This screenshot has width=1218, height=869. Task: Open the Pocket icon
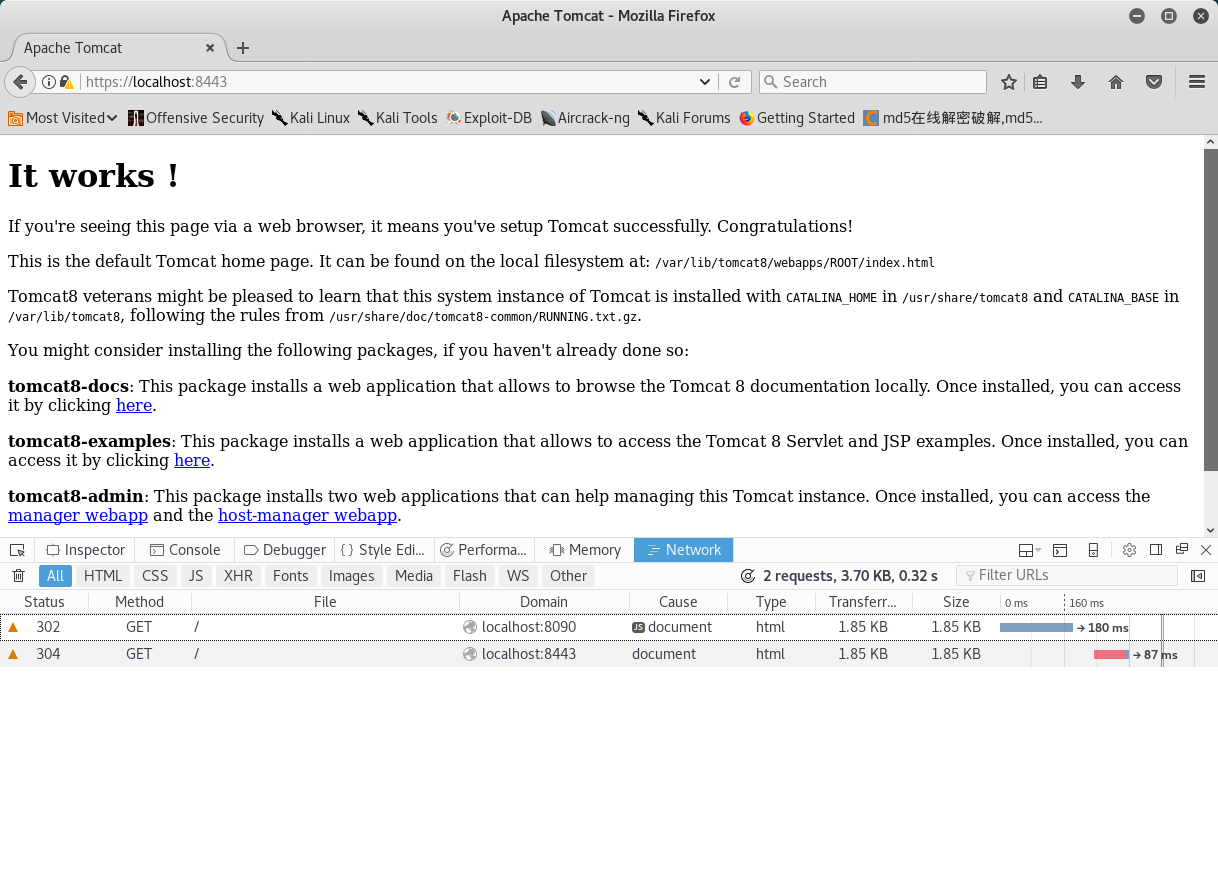pos(1154,82)
